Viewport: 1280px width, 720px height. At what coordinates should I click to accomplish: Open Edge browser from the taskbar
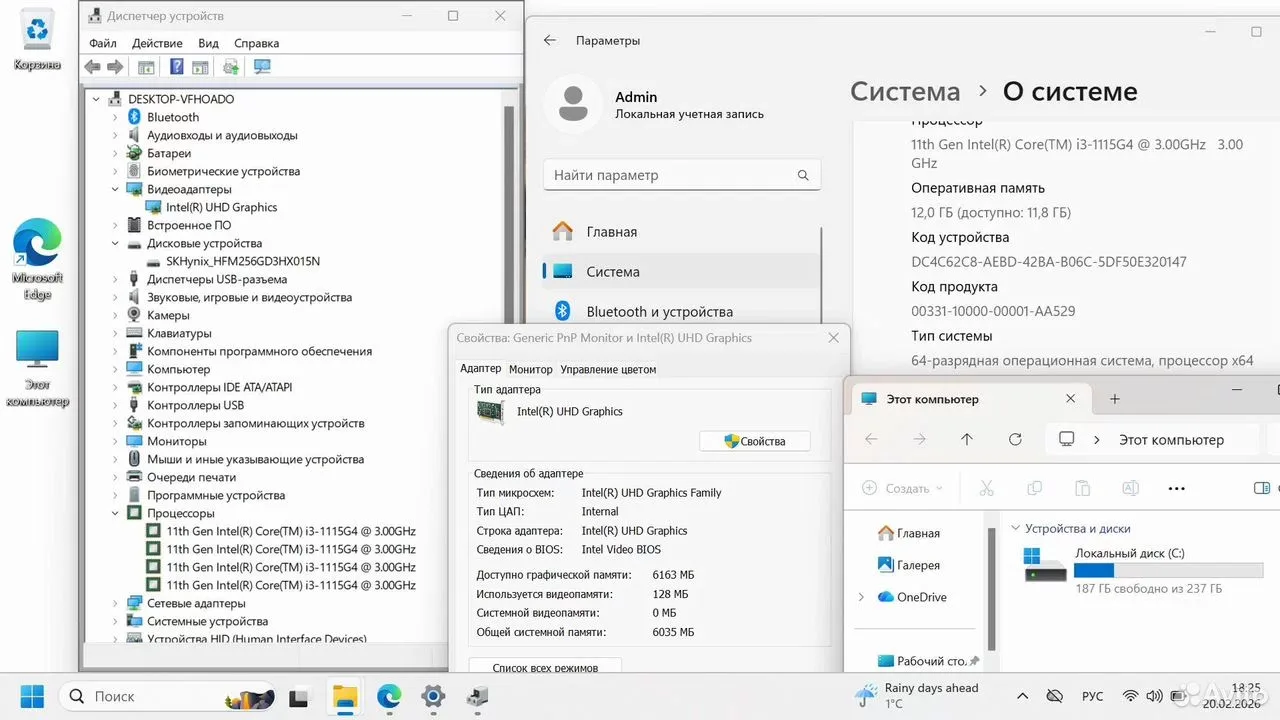[x=389, y=696]
